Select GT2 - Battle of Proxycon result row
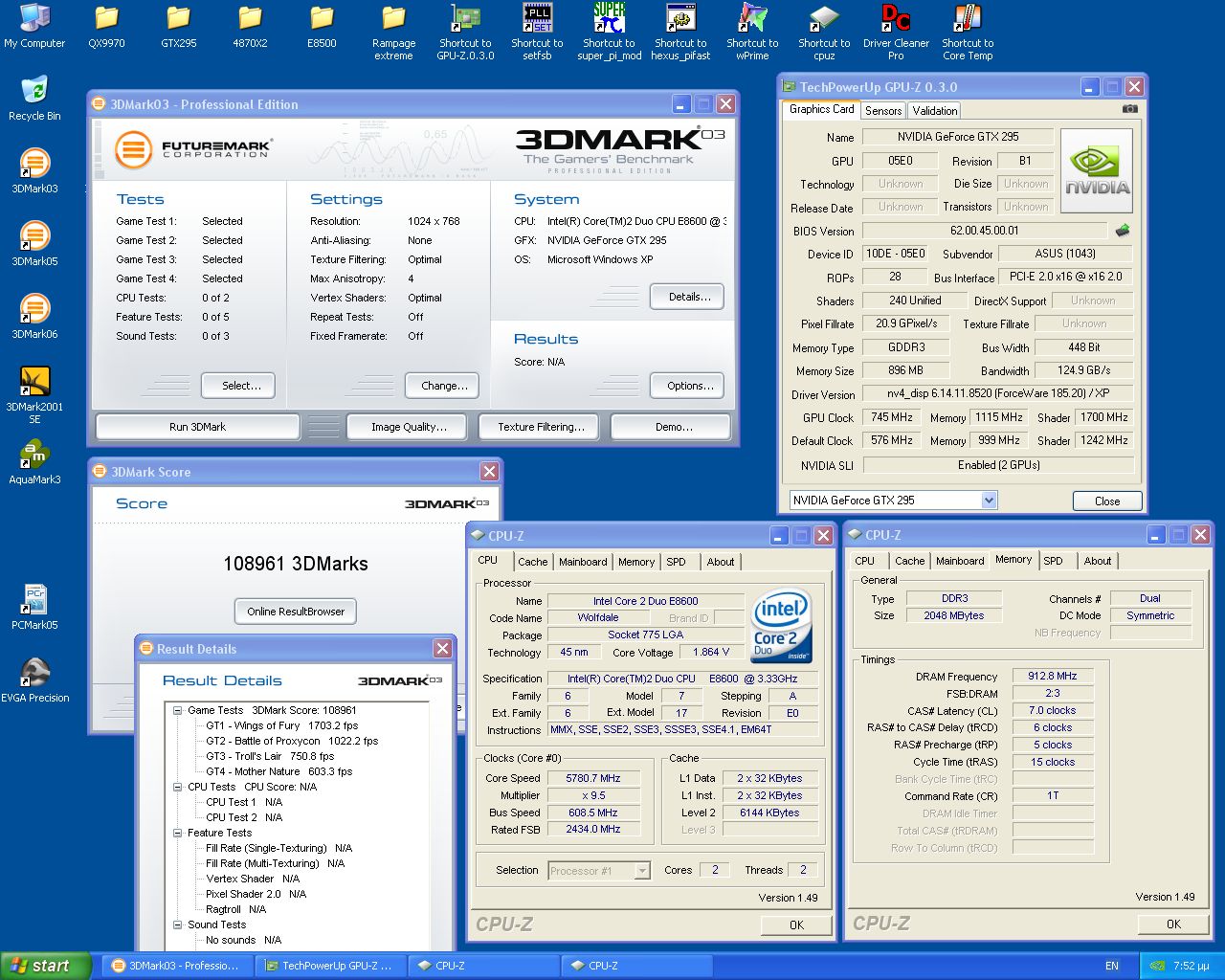This screenshot has width=1225, height=980. pyautogui.click(x=292, y=741)
